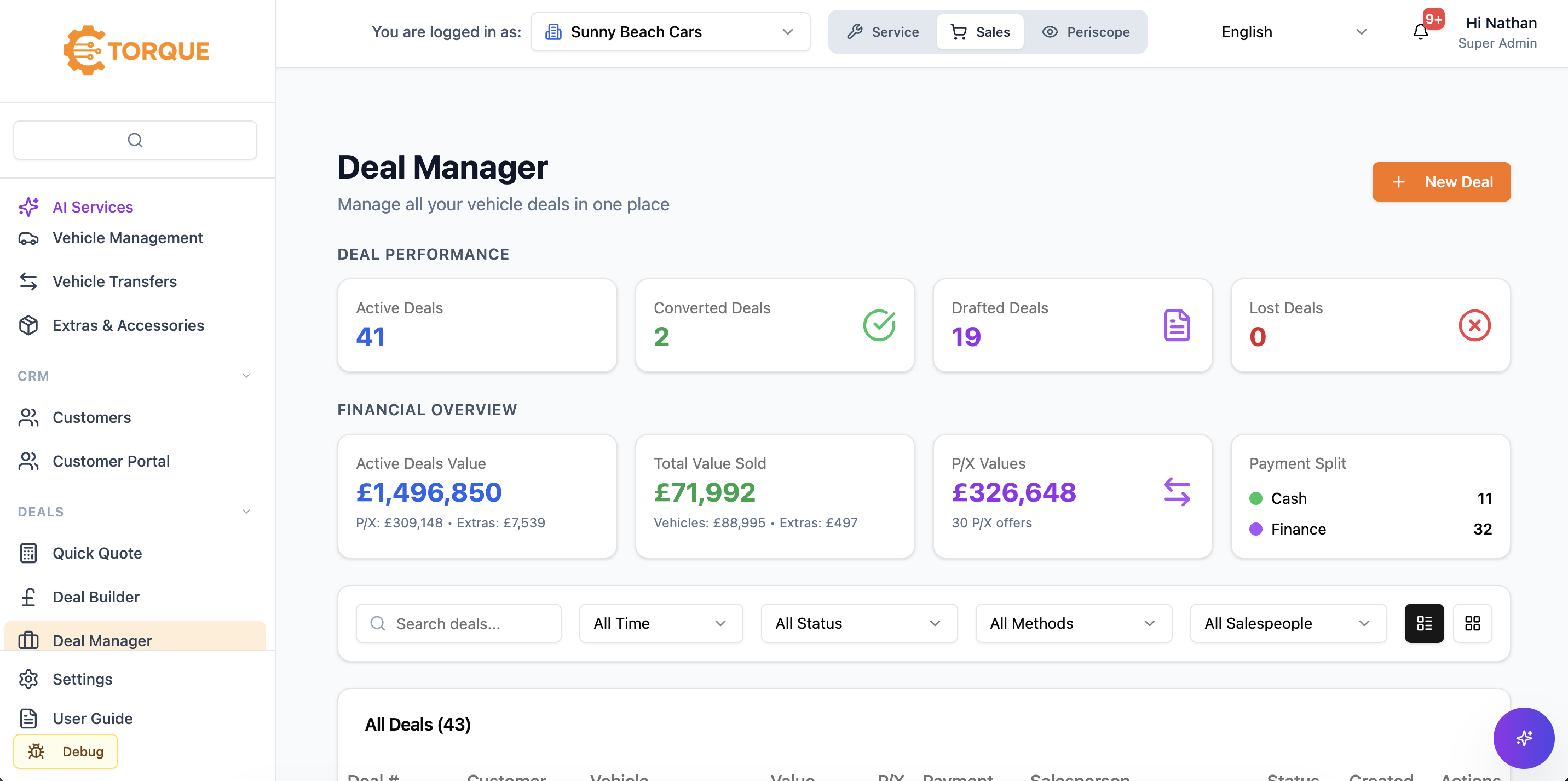Collapse the DEALS sidebar section

point(246,512)
